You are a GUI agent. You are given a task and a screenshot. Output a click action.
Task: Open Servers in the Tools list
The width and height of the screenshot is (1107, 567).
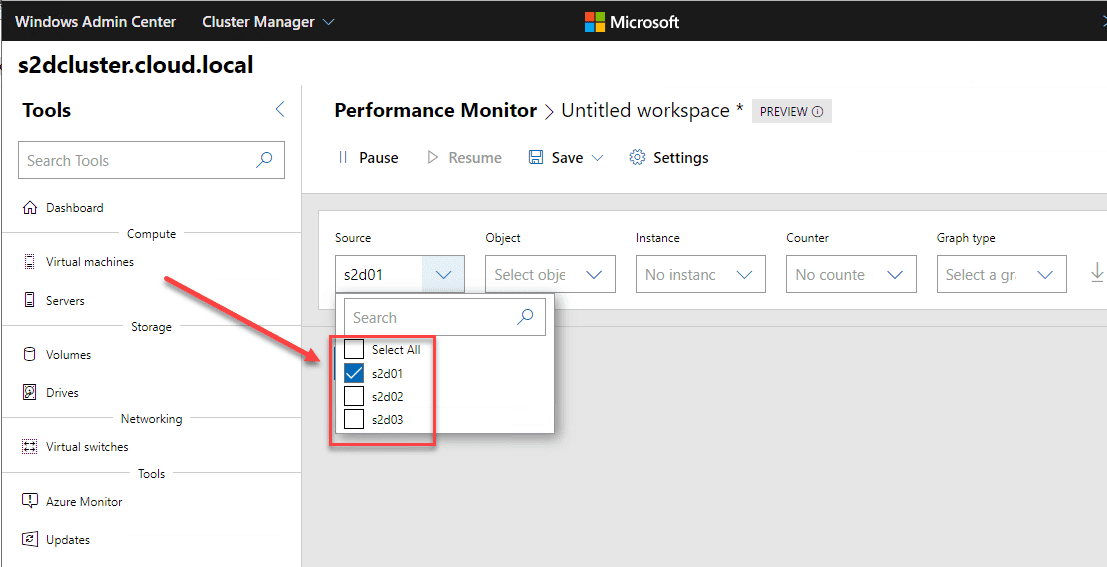(x=65, y=301)
